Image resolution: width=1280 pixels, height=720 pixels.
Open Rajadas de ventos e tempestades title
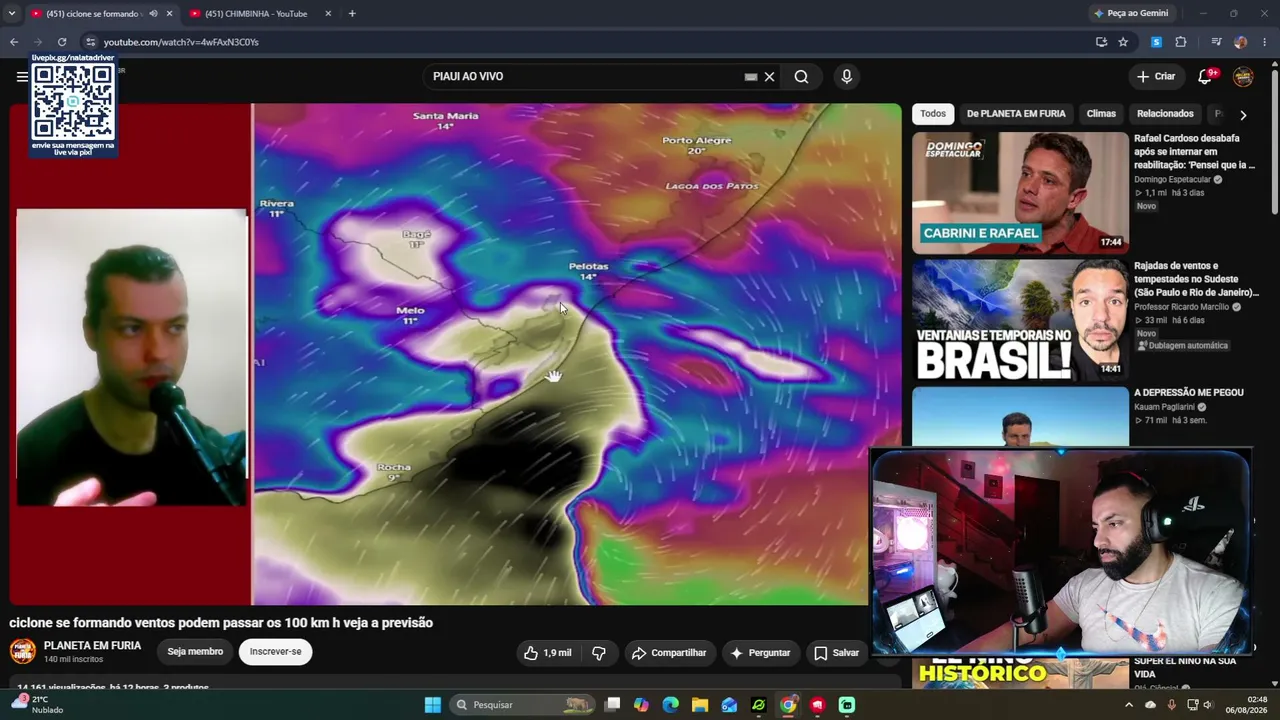[1196, 279]
